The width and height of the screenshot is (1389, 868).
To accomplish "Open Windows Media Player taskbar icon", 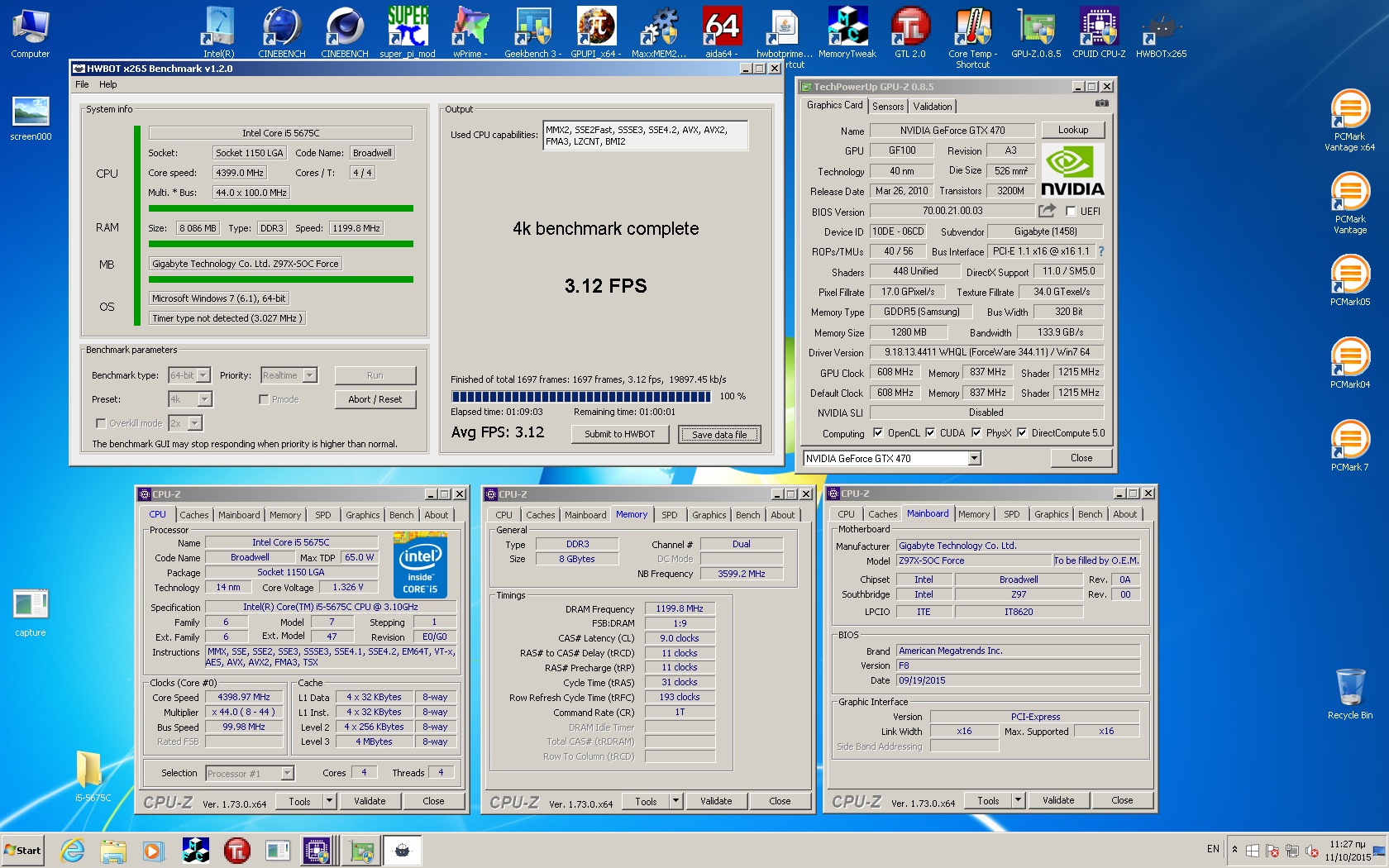I will pos(153,850).
